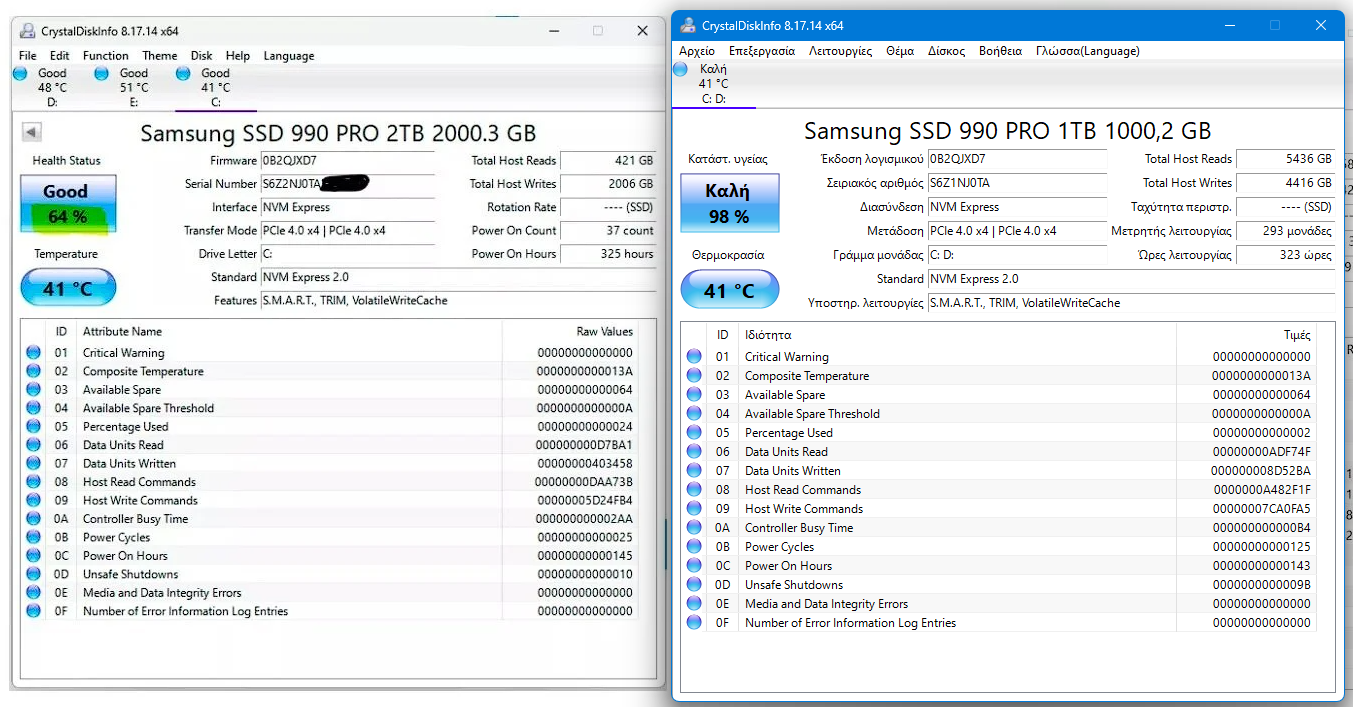1353x707 pixels.
Task: Click status icon for Critical Warning, left window
Action: (x=34, y=352)
